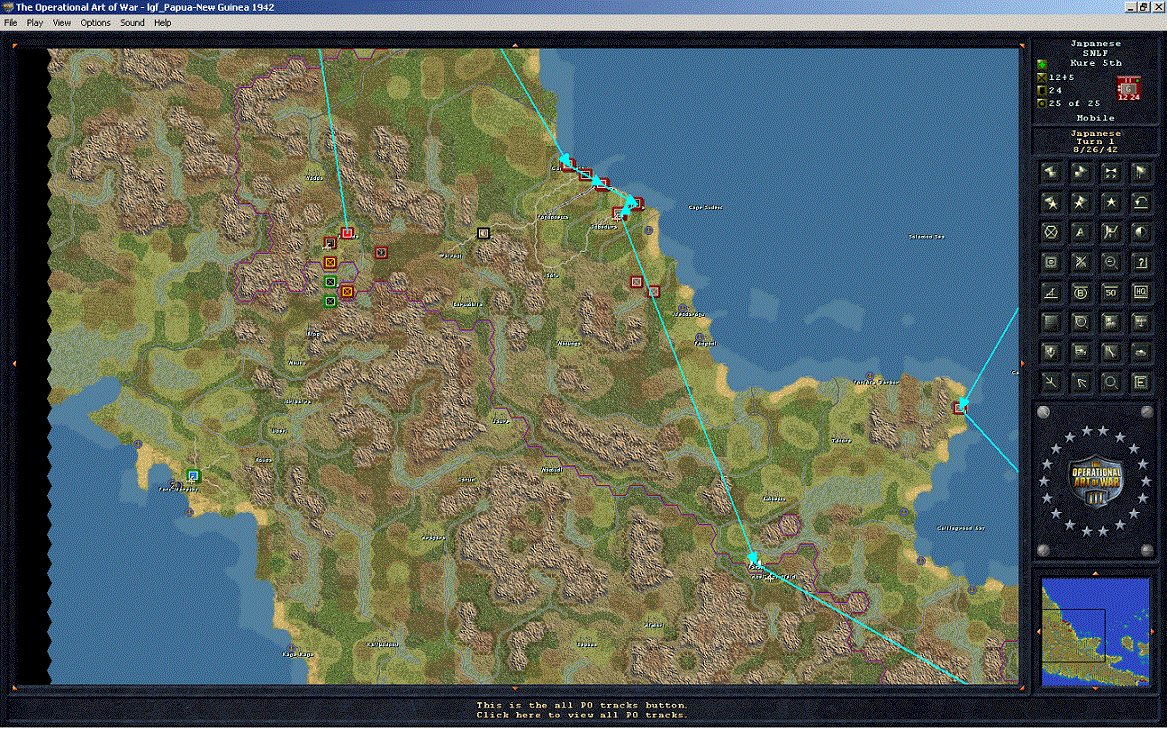Click the minimap right scroll arrow
Viewport: 1167px width, 729px height.
pyautogui.click(x=1154, y=631)
